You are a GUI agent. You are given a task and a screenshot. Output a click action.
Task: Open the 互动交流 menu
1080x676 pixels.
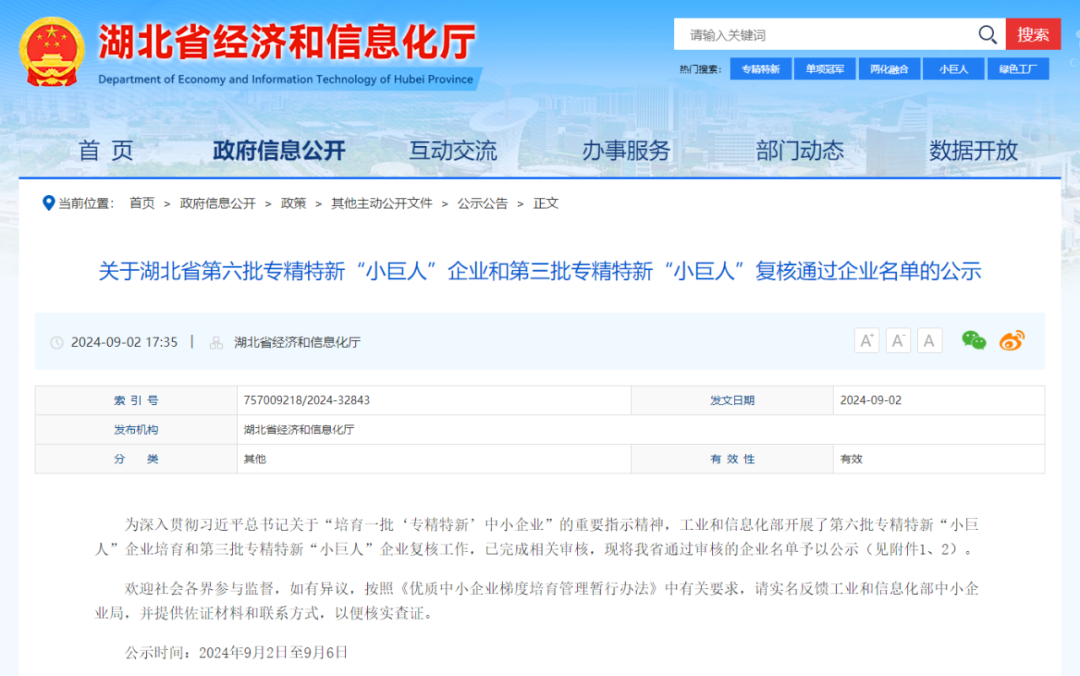[x=452, y=150]
